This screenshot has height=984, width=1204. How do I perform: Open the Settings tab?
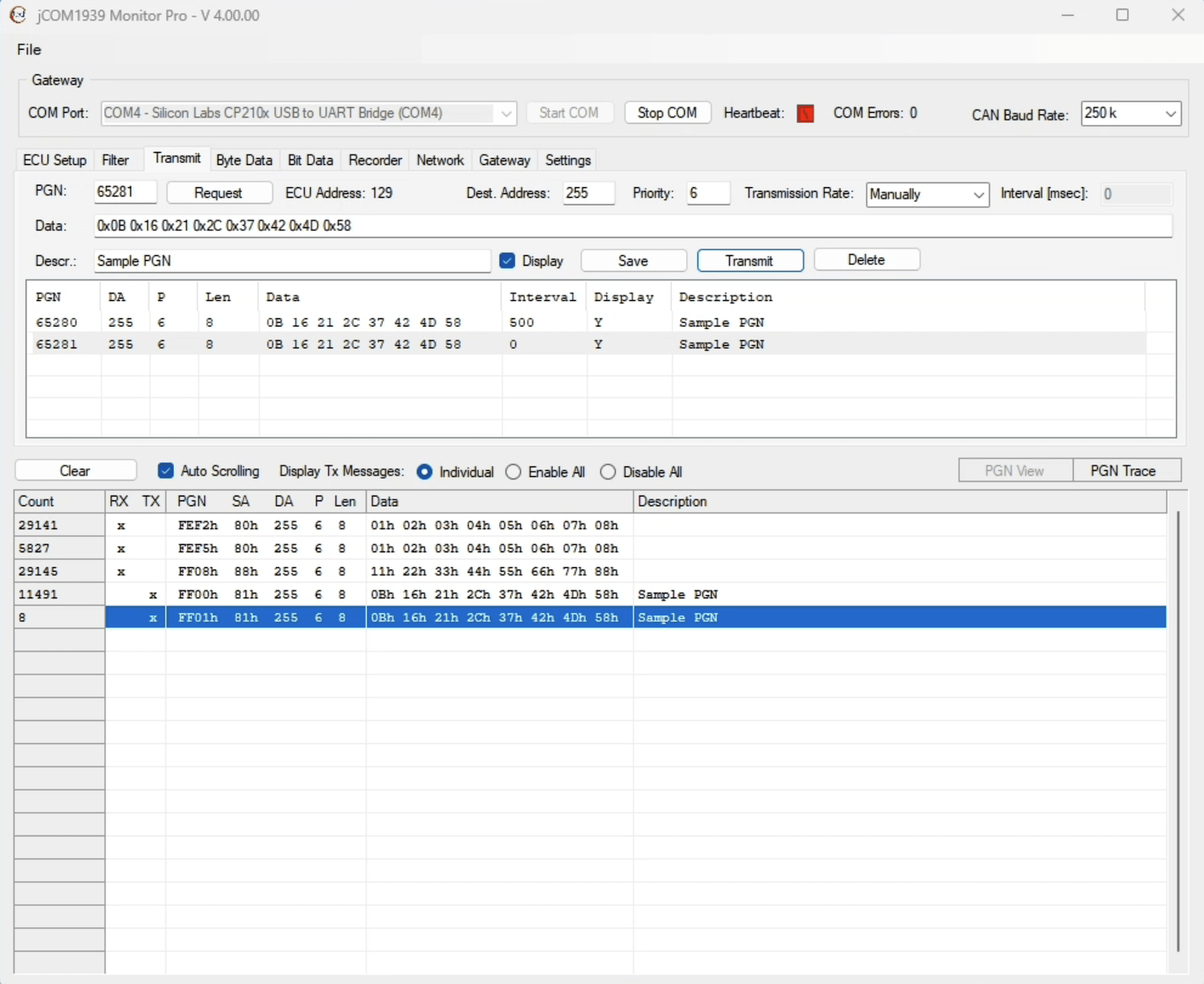[568, 160]
